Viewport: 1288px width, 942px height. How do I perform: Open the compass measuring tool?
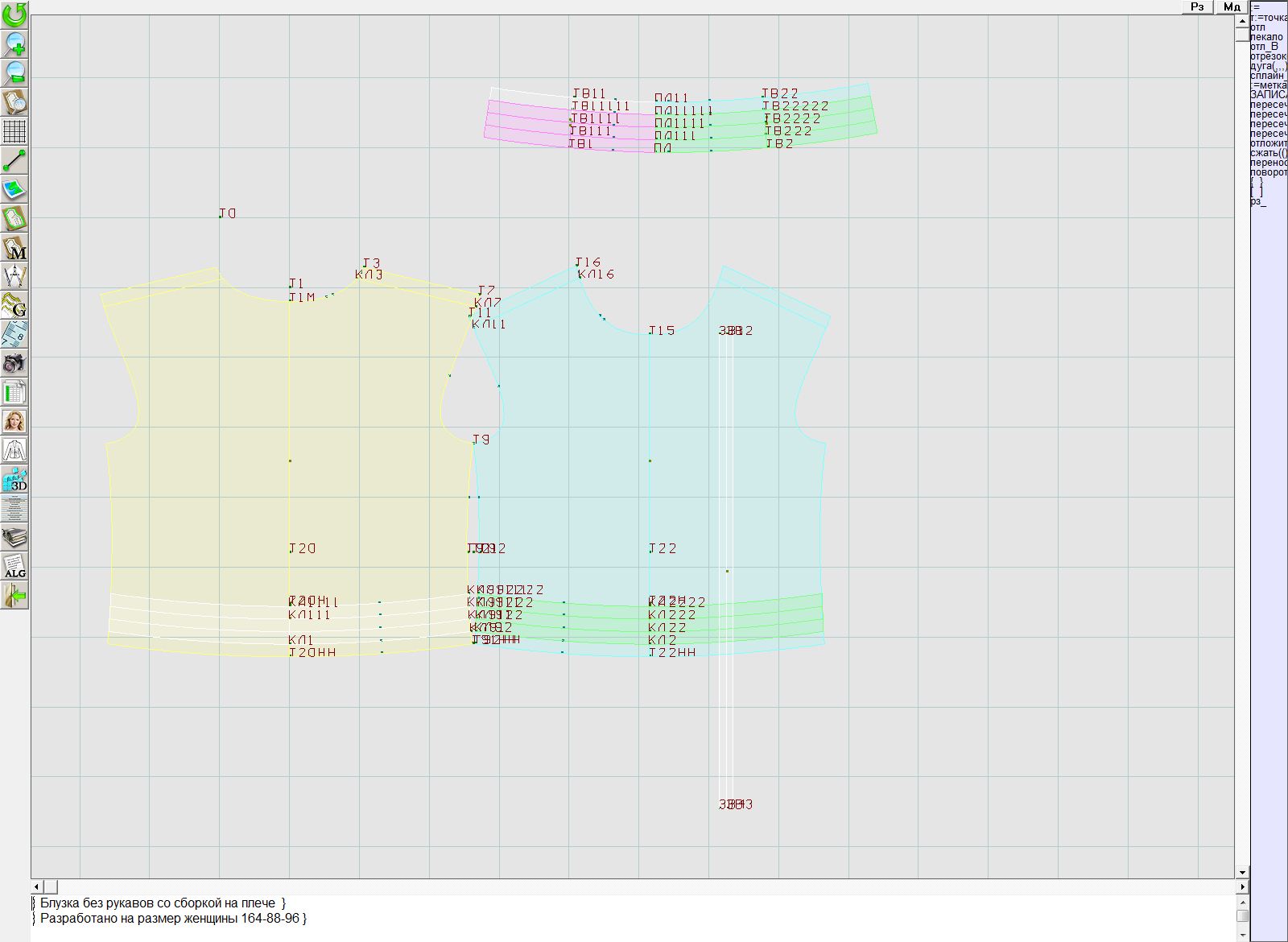[x=14, y=276]
